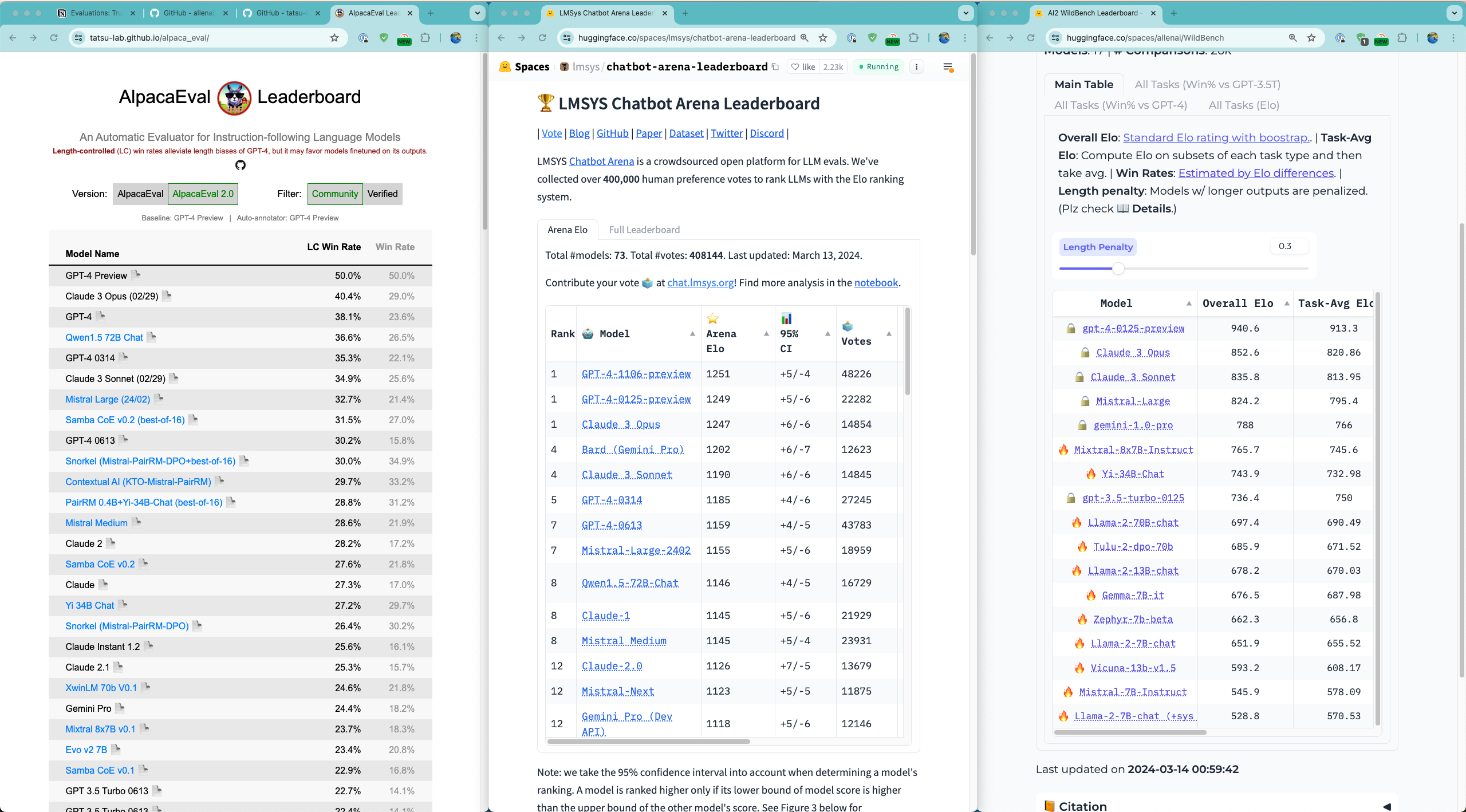1466x812 pixels.
Task: Click document icon beside Qwen1.5 72B Chat
Action: [x=152, y=337]
